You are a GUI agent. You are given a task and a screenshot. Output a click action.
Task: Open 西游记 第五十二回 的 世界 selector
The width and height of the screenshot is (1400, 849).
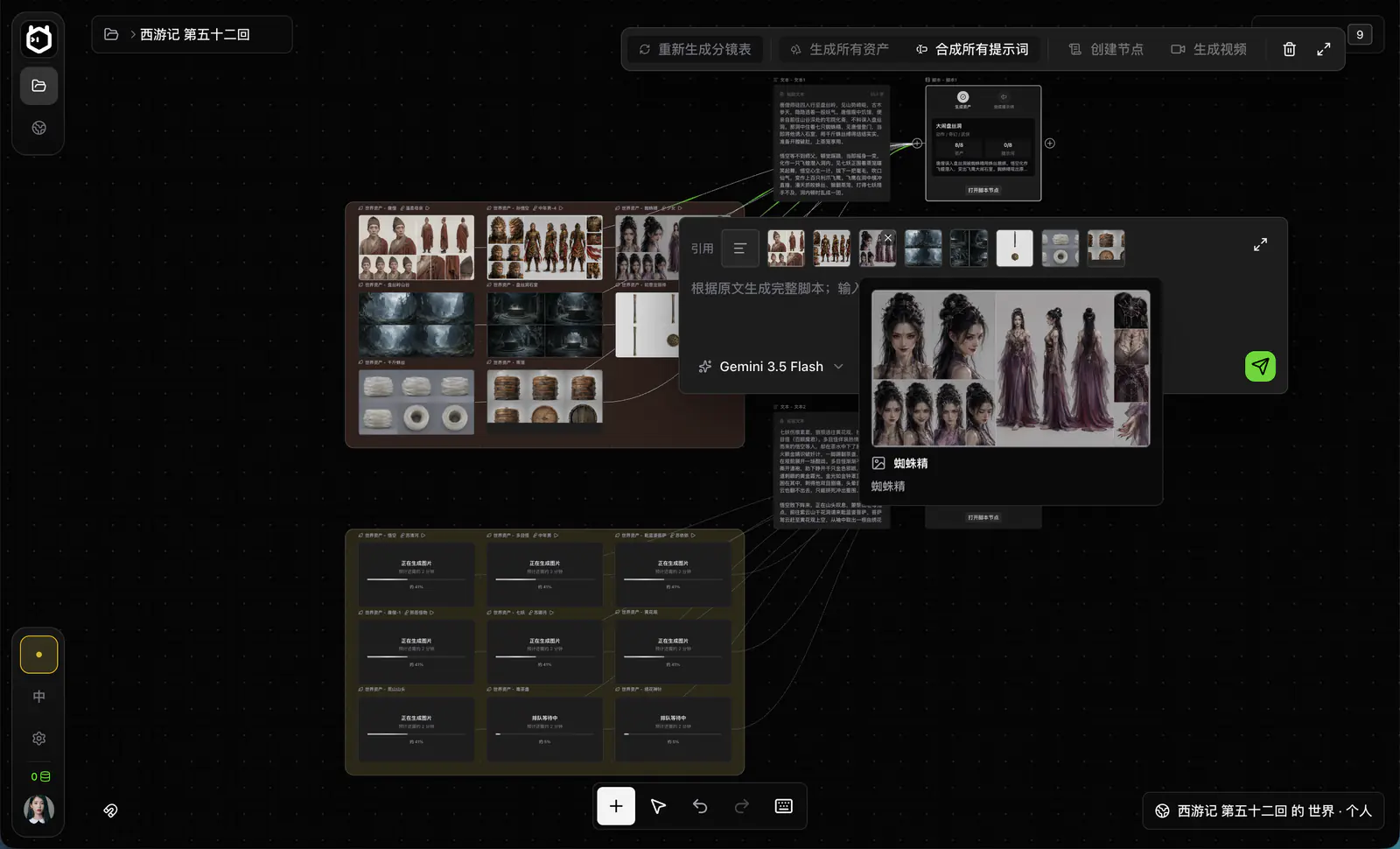(x=1263, y=811)
